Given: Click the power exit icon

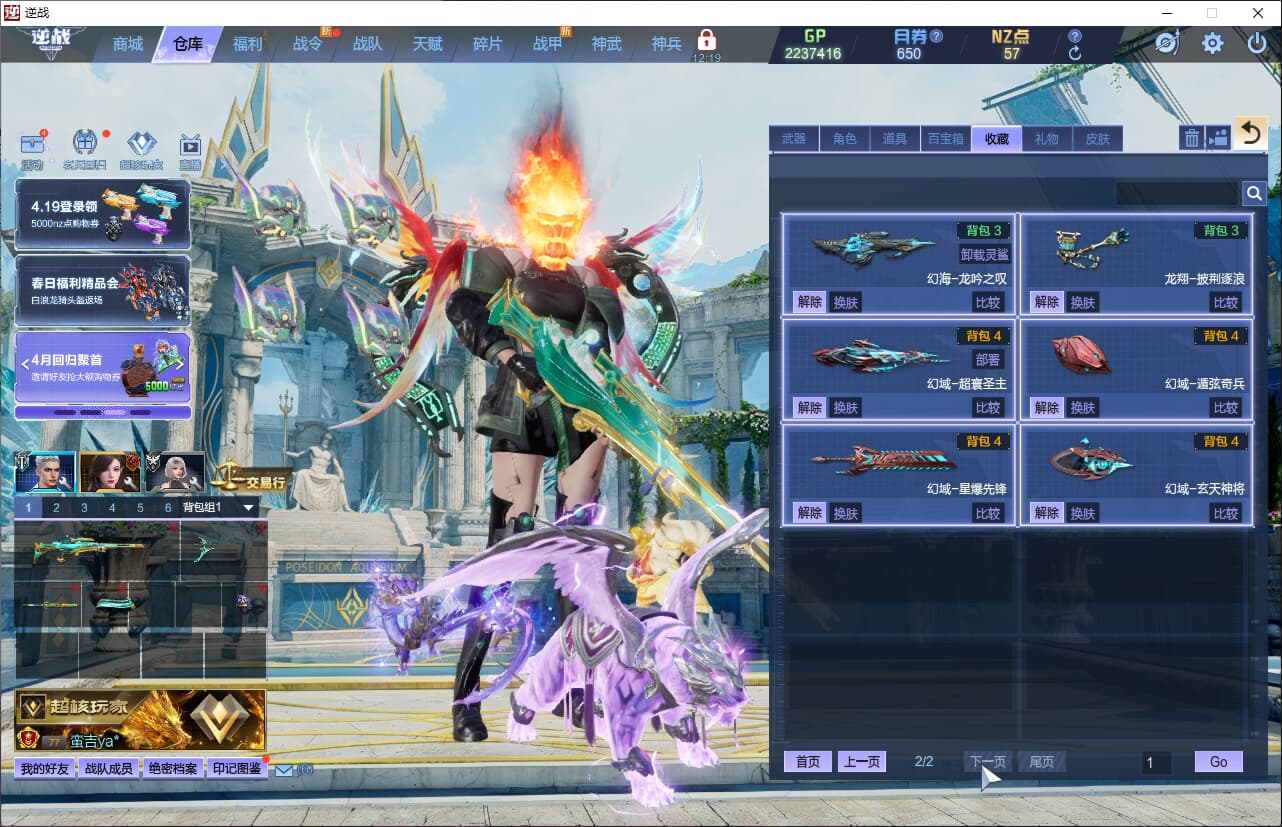Looking at the screenshot, I should (1257, 43).
